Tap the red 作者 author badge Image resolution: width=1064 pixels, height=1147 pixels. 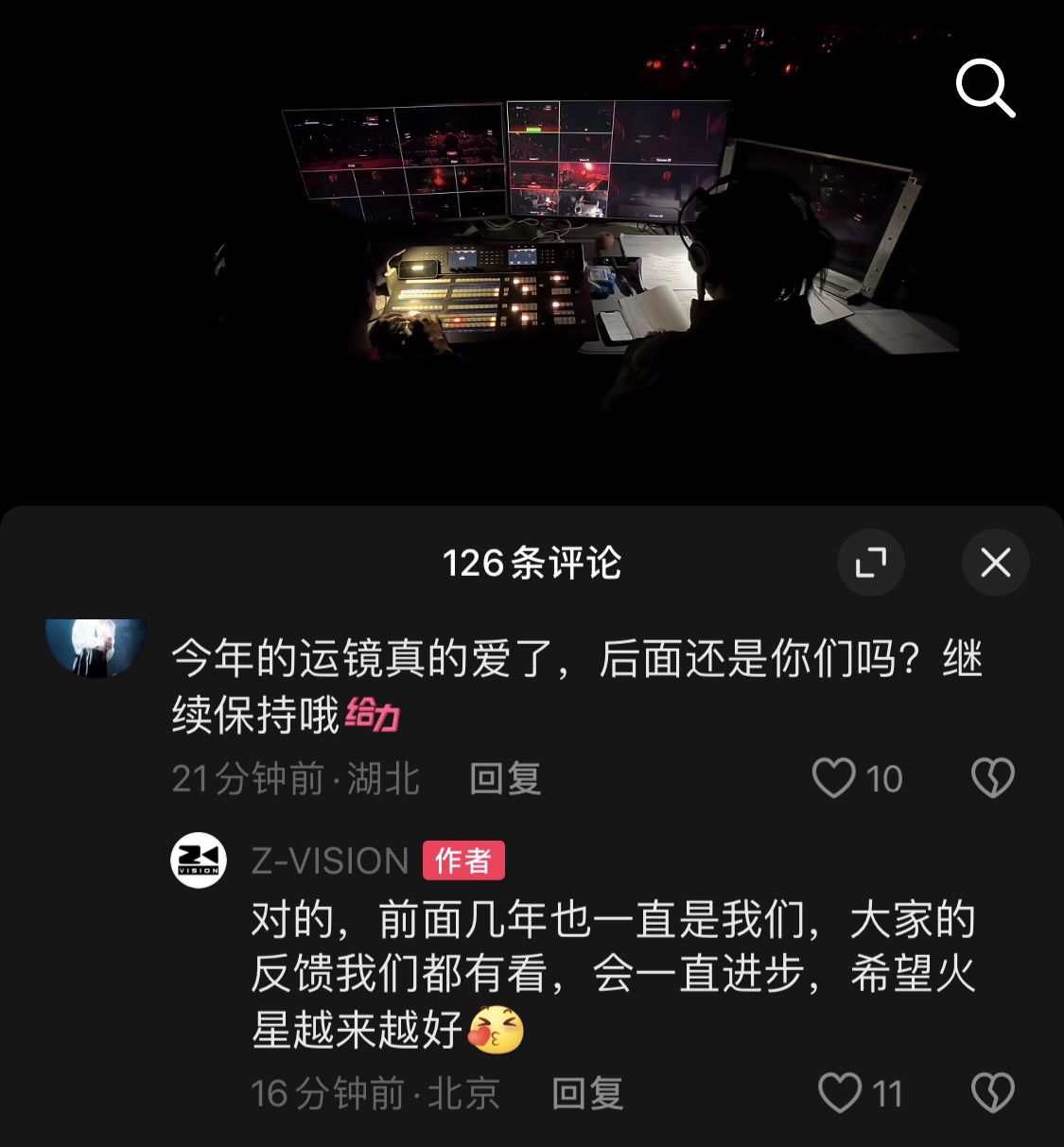(463, 860)
